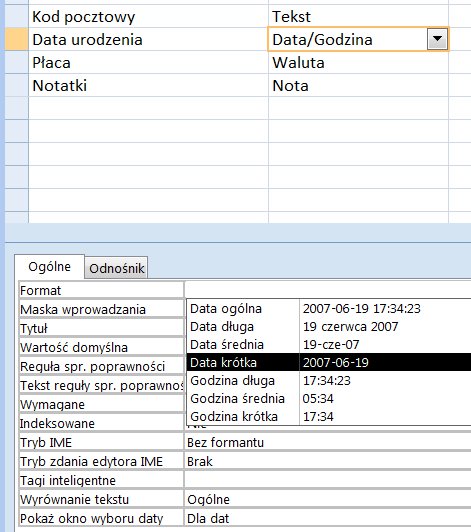Select the Data urodzenia field name cell
Viewport: 471px width, 532px height.
tap(148, 39)
